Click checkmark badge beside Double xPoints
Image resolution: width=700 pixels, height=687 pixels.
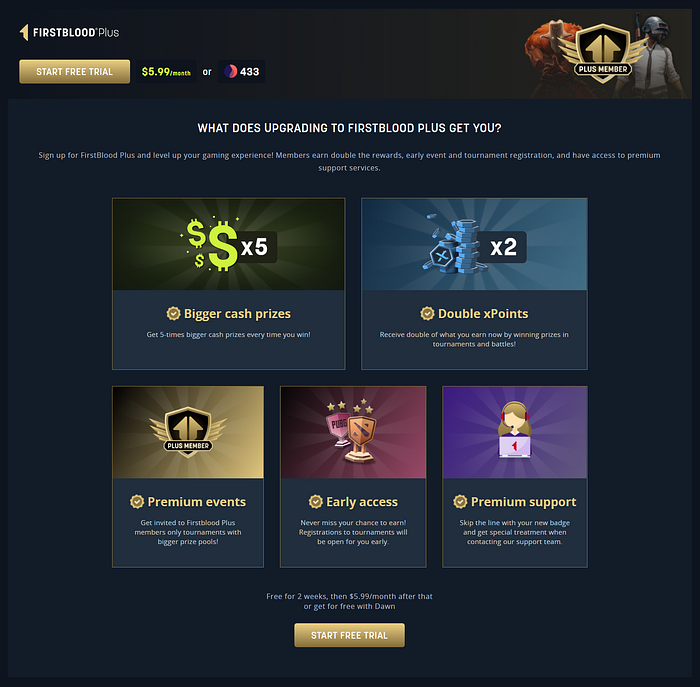point(427,313)
